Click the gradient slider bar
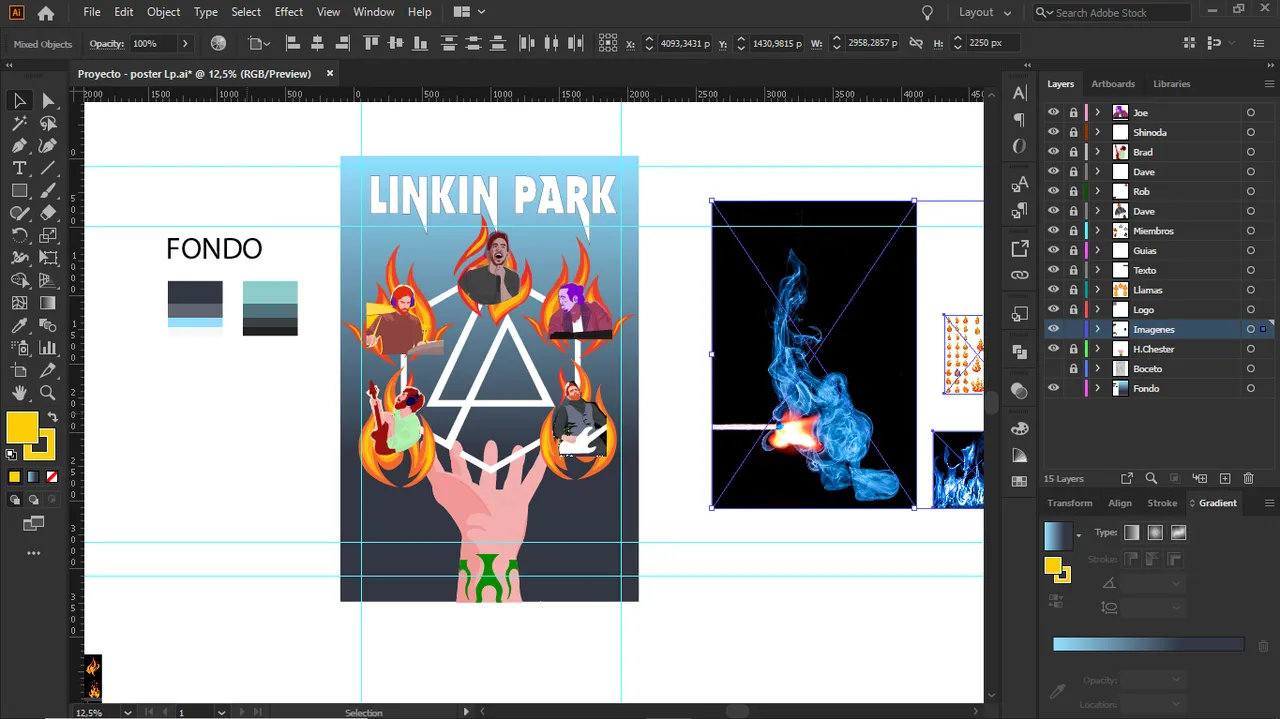Viewport: 1280px width, 719px height. click(x=1148, y=645)
